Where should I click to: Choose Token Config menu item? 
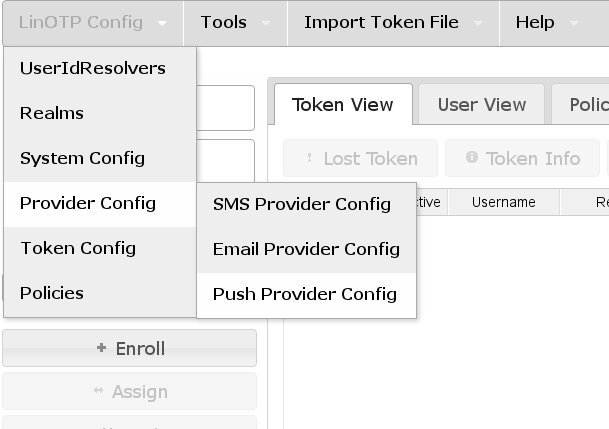[78, 248]
